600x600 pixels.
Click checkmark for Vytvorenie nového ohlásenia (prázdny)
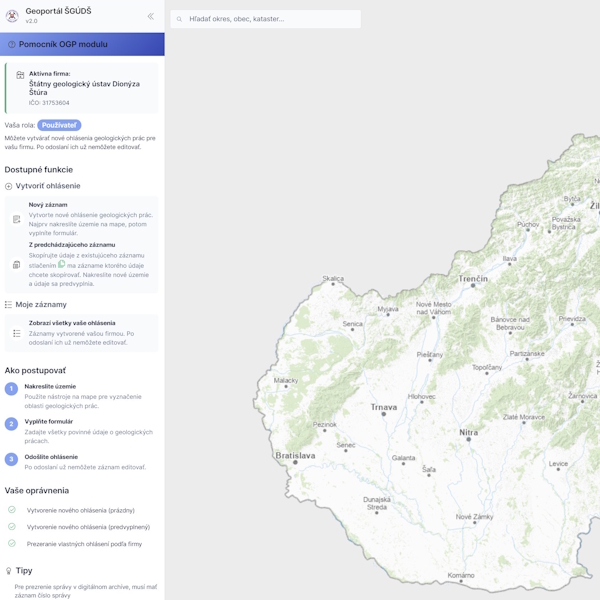12,510
